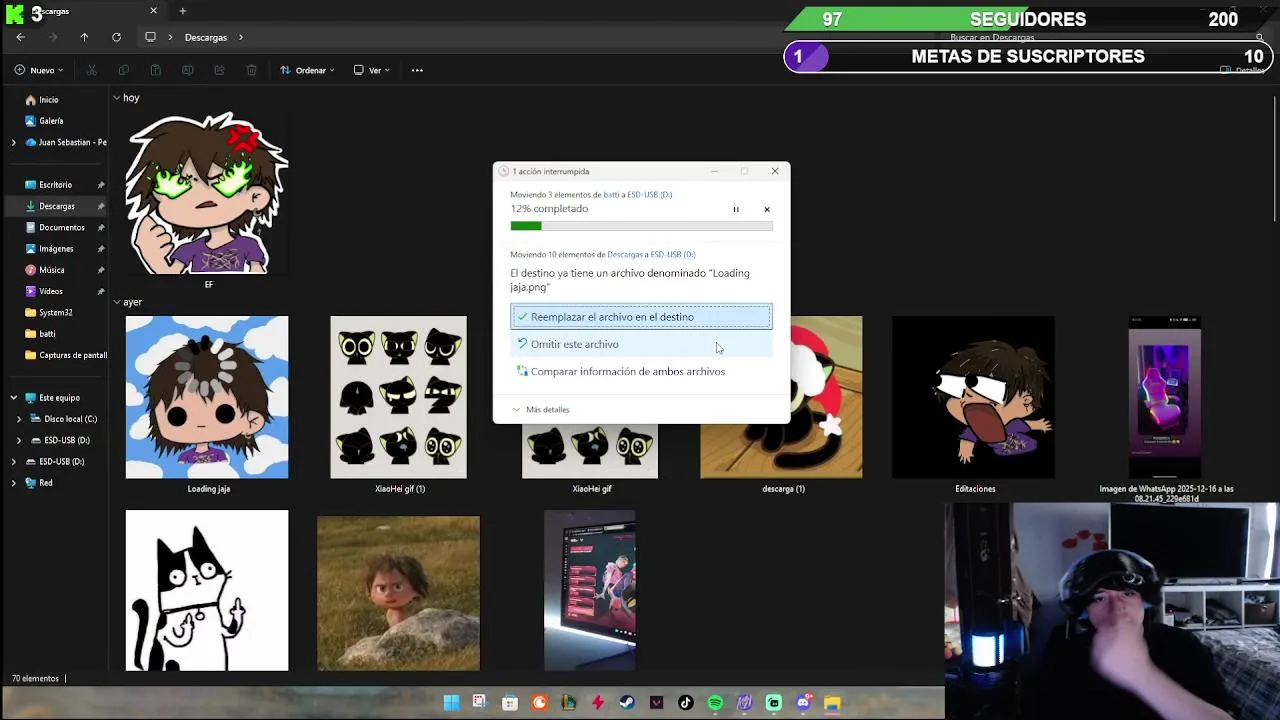The height and width of the screenshot is (720, 1280).
Task: Click the 12% progress bar in the dialog
Action: 641,226
